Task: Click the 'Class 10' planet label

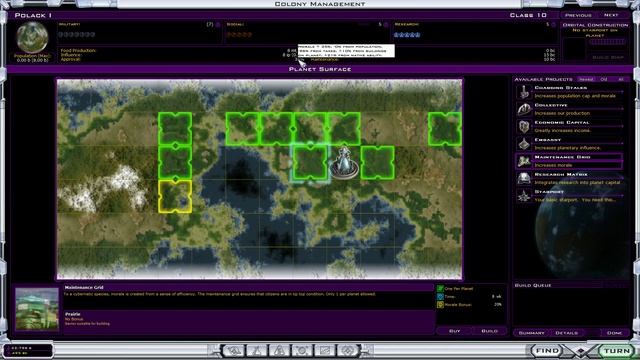Action: [x=528, y=15]
